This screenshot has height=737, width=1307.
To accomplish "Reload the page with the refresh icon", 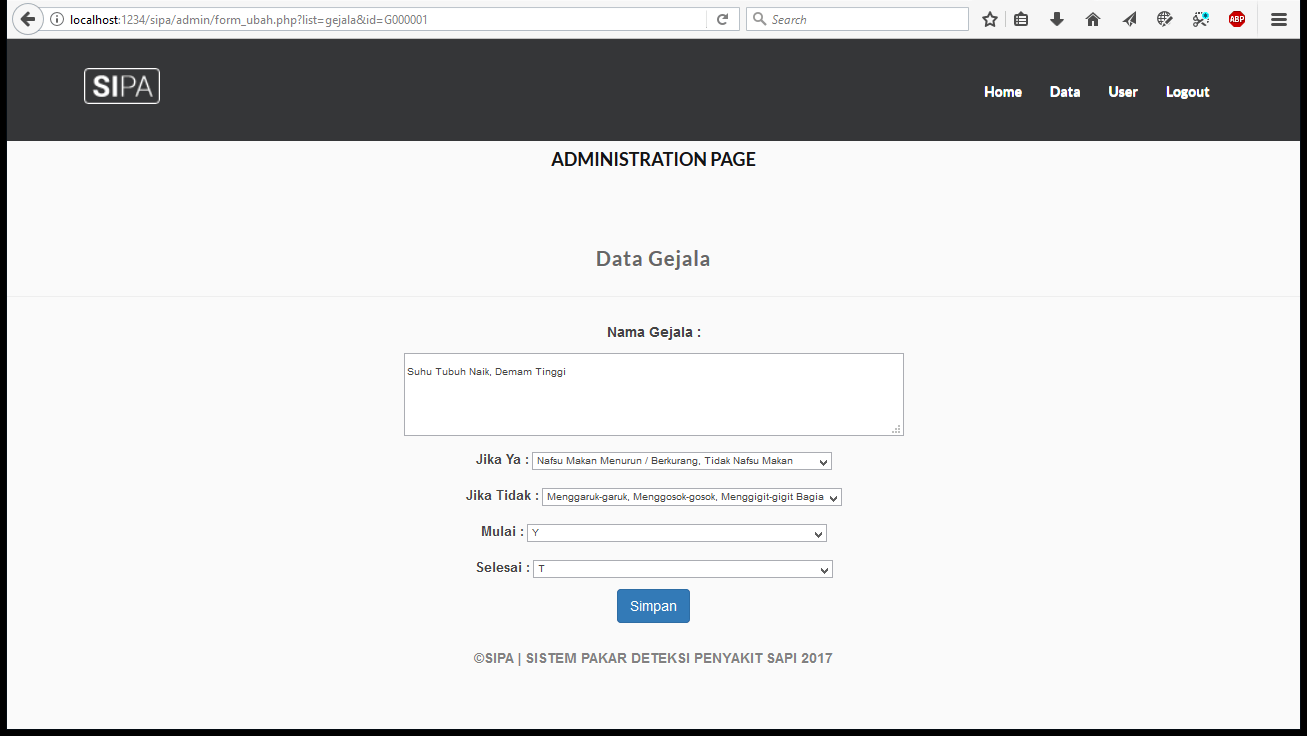I will click(x=722, y=19).
